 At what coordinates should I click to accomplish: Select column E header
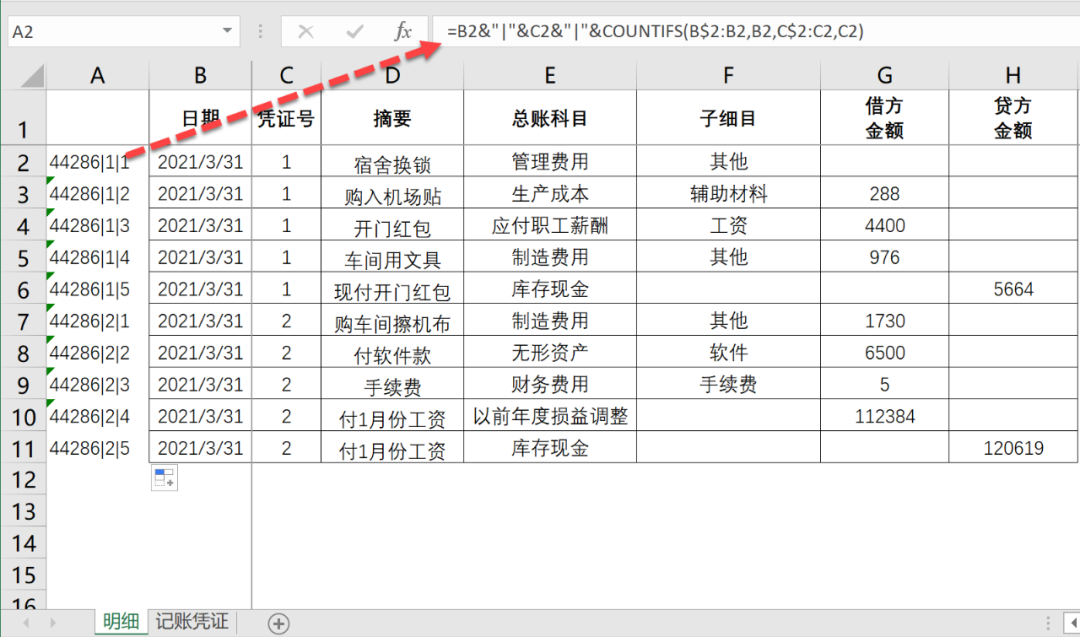[x=550, y=75]
